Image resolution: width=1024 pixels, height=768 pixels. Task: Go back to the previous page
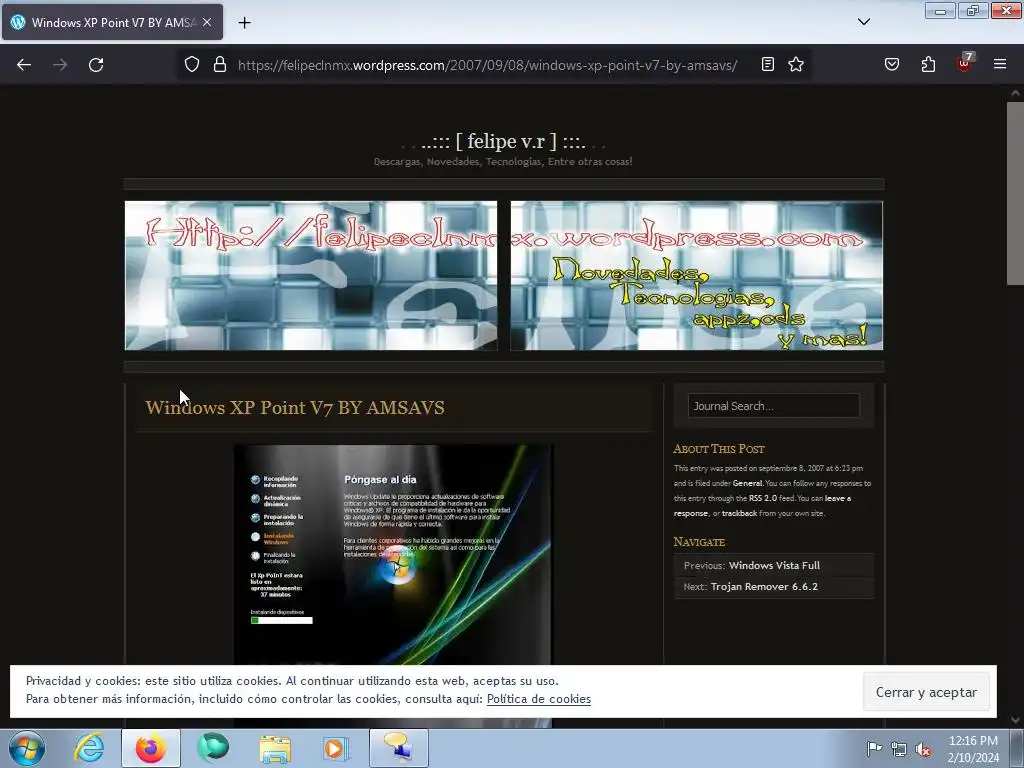[24, 65]
